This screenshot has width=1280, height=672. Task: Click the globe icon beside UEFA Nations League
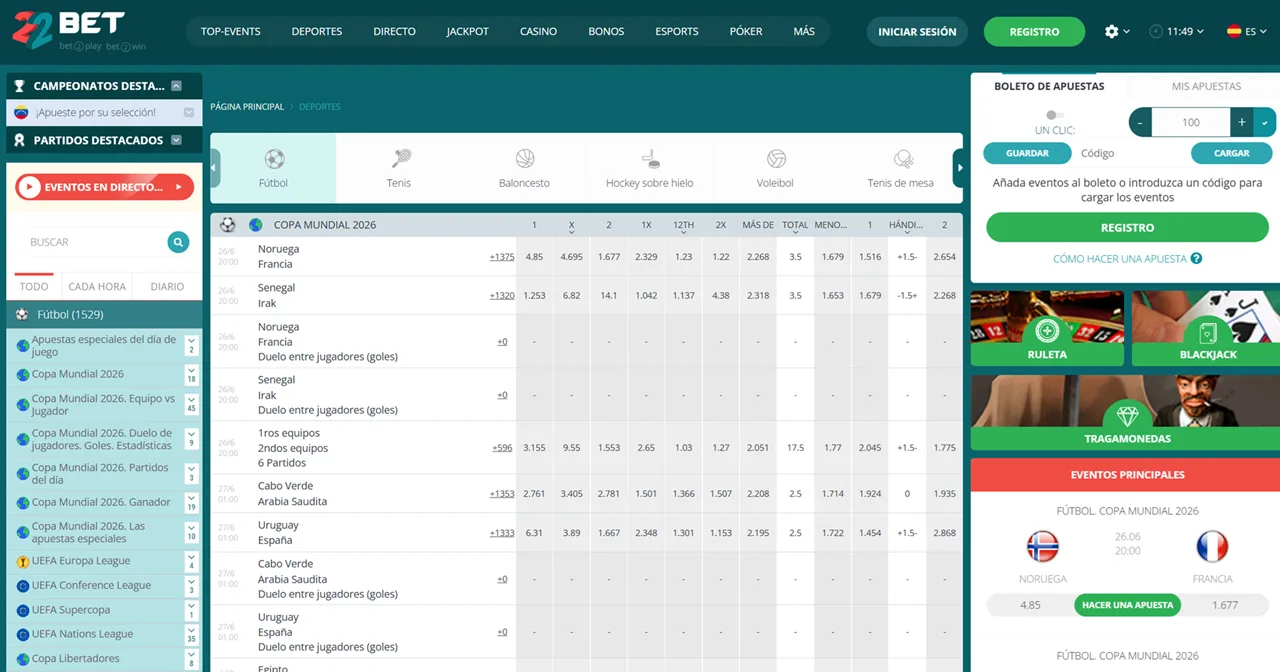click(23, 634)
